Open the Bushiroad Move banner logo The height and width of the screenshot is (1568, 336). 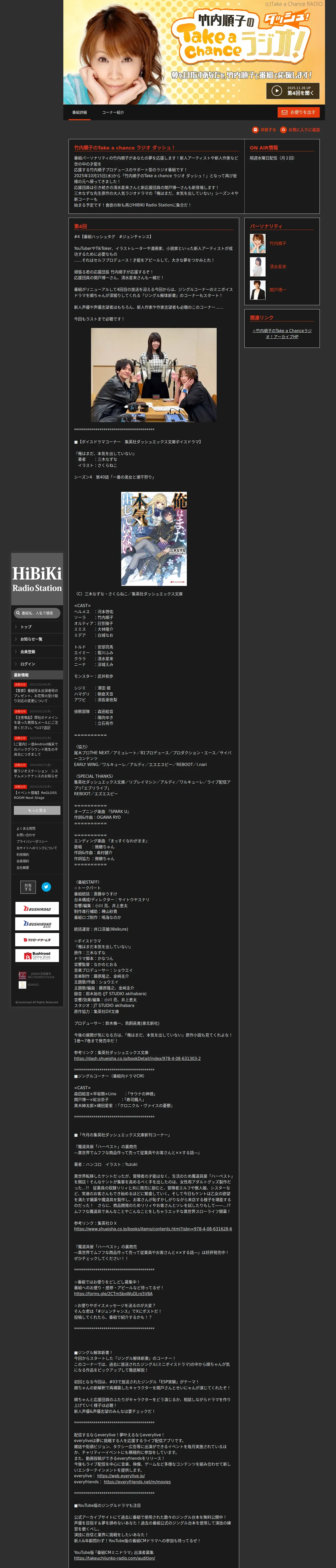coord(37,924)
